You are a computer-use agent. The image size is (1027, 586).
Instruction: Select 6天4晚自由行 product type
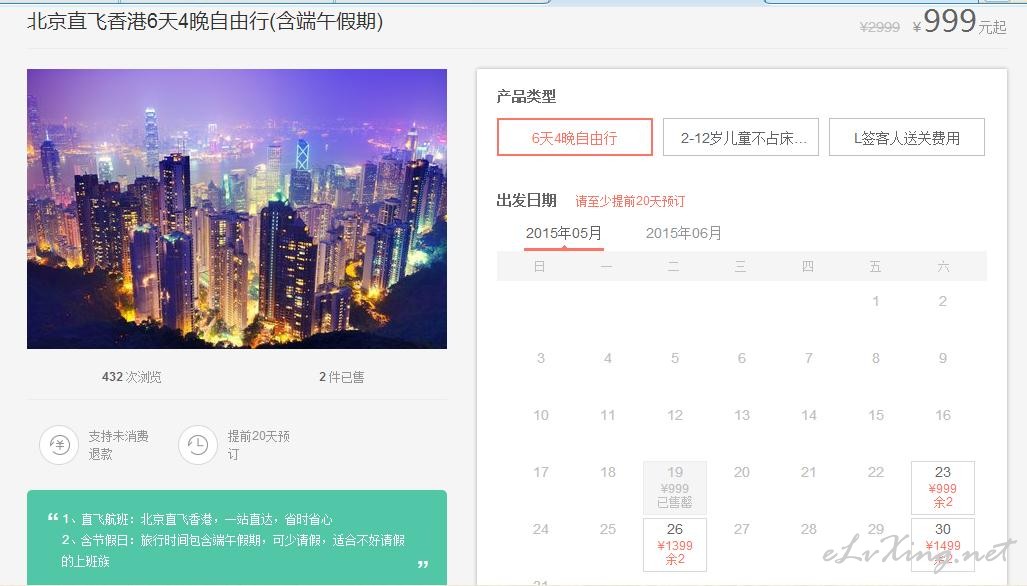tap(574, 137)
